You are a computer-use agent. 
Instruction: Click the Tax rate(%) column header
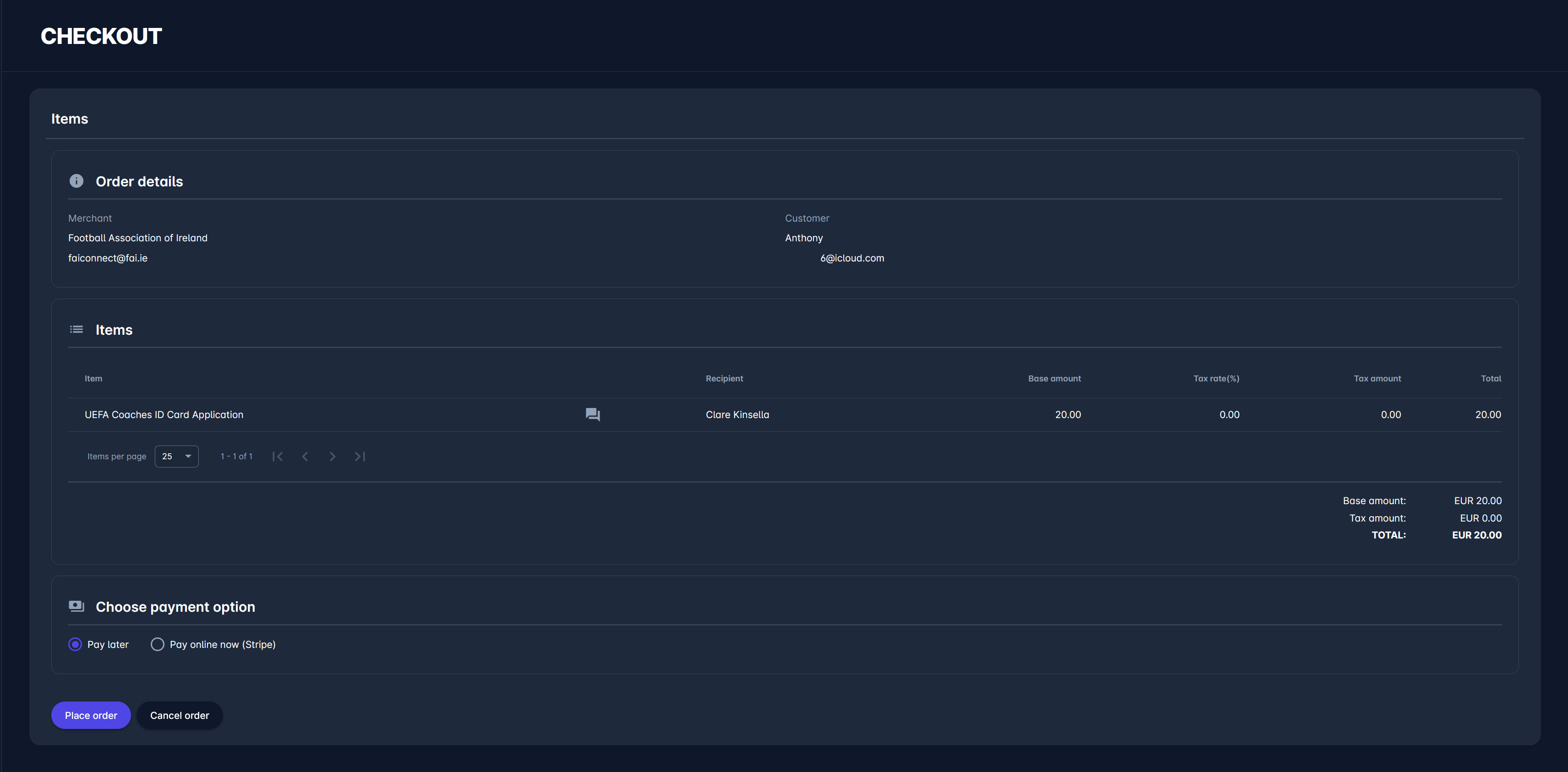[1216, 378]
